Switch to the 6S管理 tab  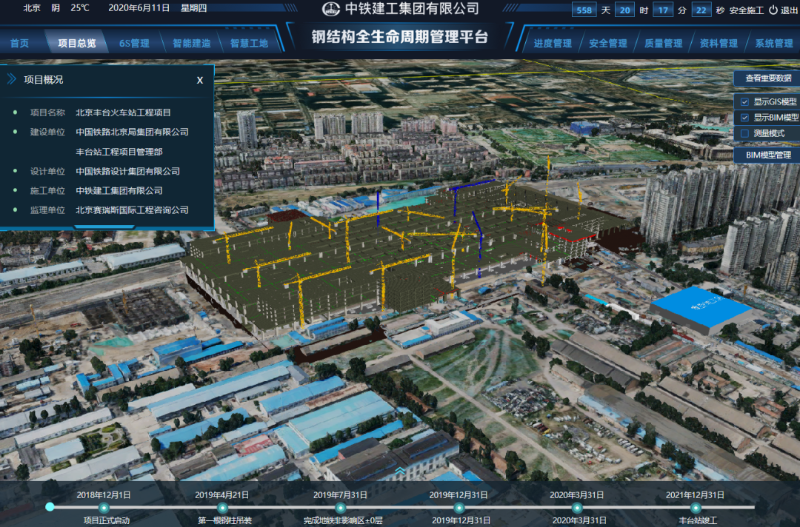click(134, 43)
